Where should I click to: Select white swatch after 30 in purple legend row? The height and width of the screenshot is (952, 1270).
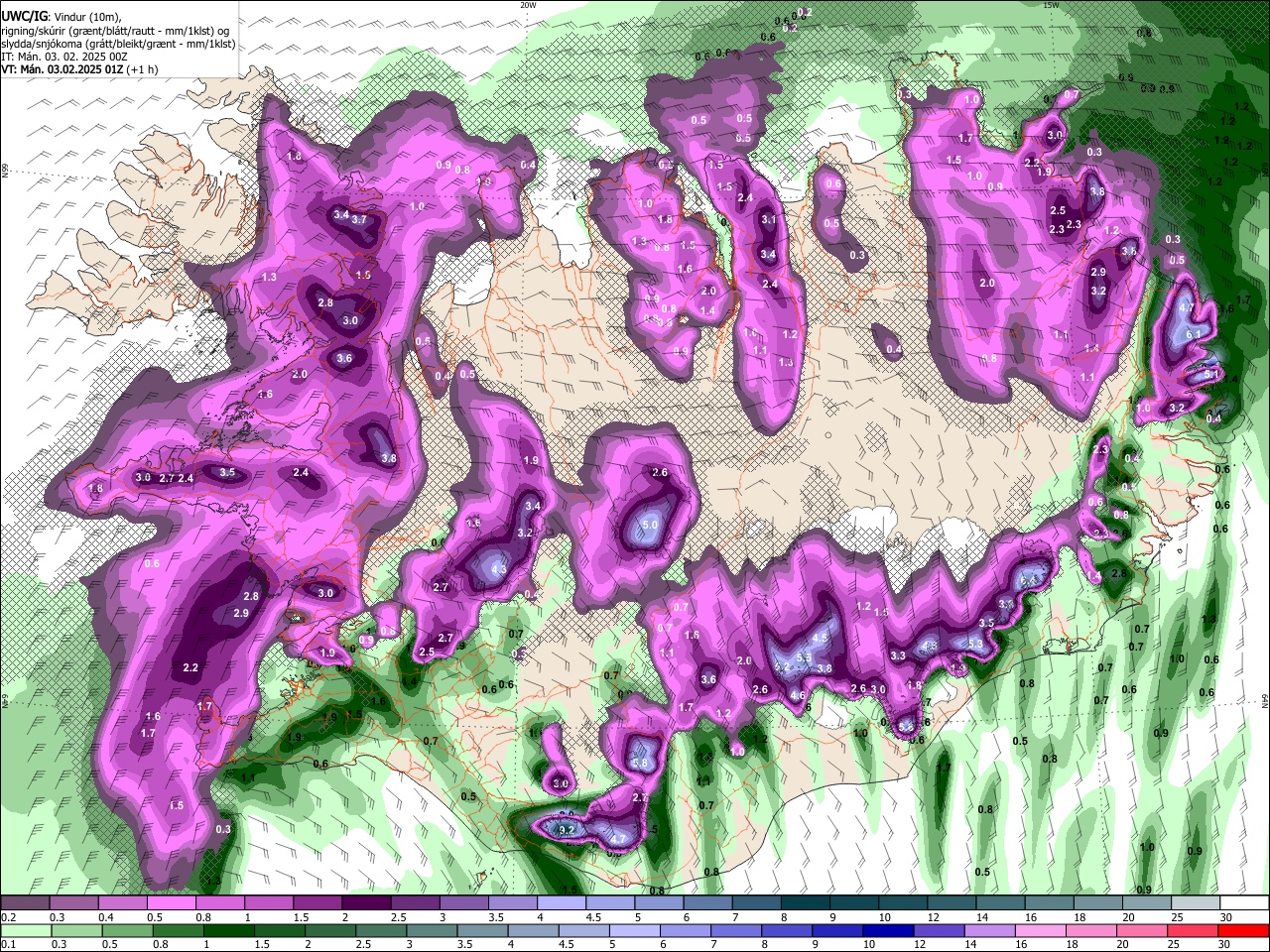(1243, 903)
